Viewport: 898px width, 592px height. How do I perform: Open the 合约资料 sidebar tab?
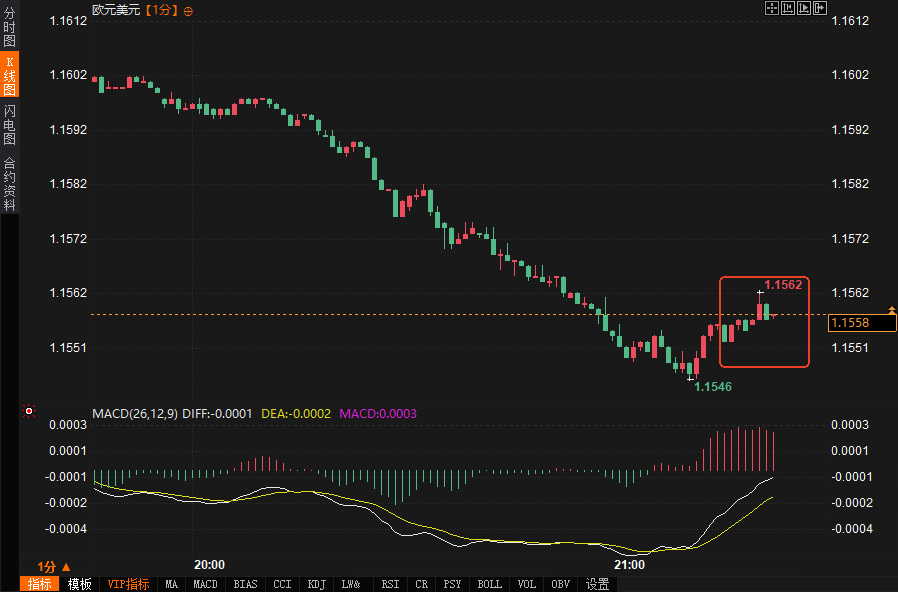(x=10, y=183)
